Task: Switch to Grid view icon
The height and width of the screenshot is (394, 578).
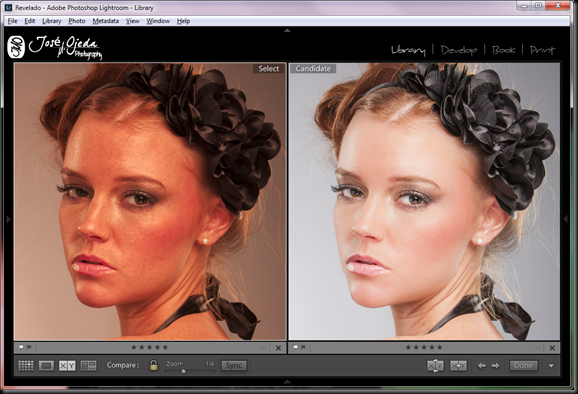Action: 26,366
